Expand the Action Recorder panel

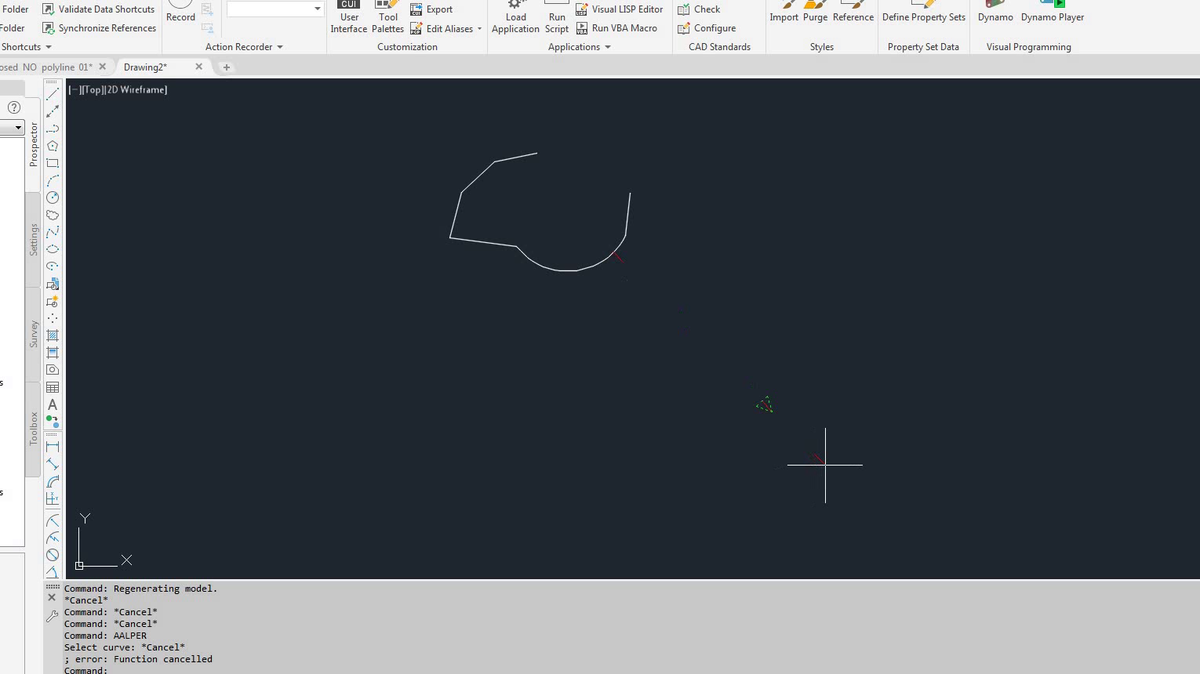(x=244, y=47)
